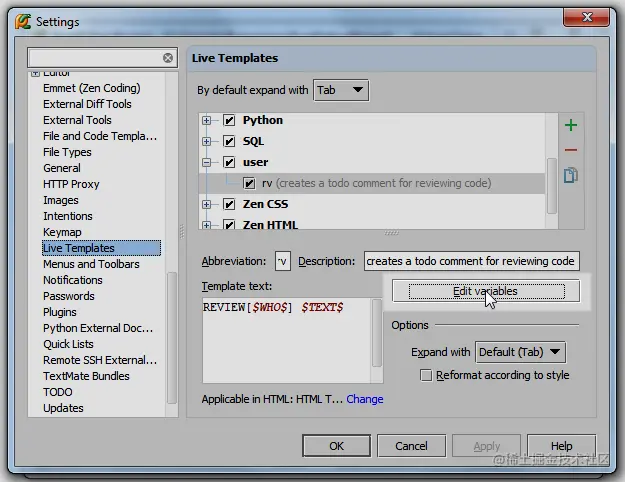Open Keymap settings

pyautogui.click(x=62, y=232)
